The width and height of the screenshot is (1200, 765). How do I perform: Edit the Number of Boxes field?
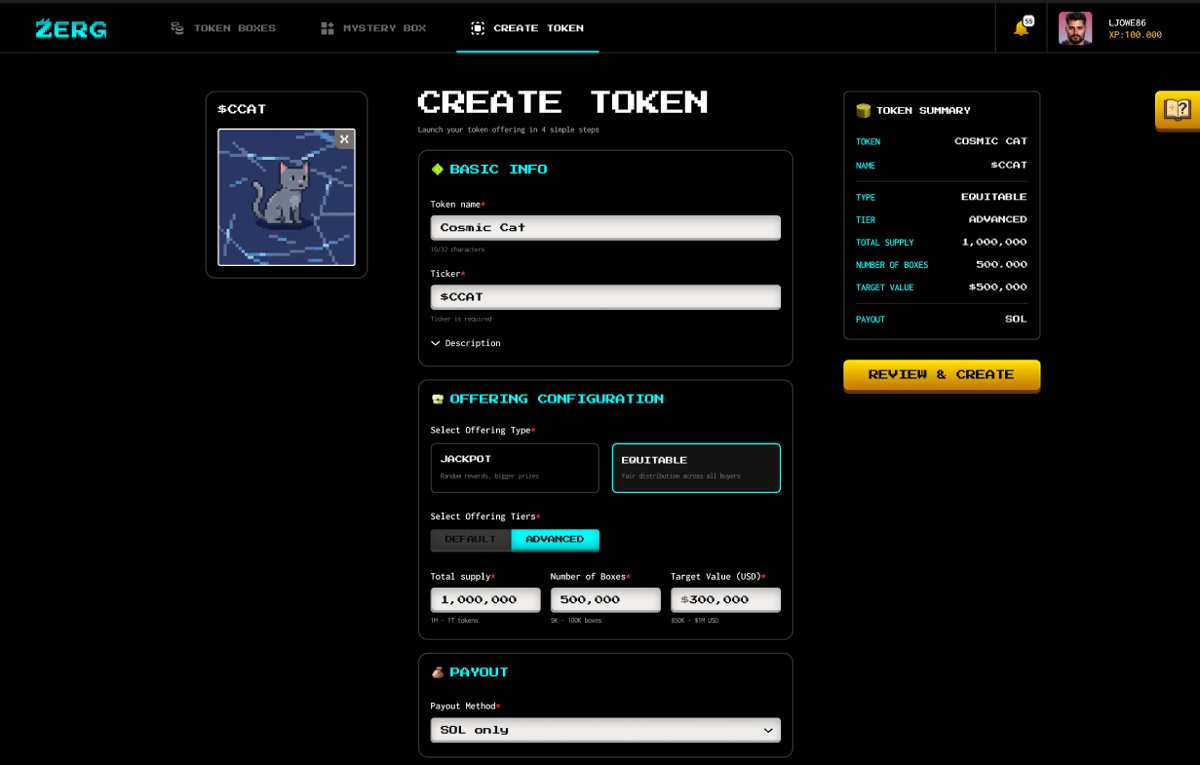[605, 600]
